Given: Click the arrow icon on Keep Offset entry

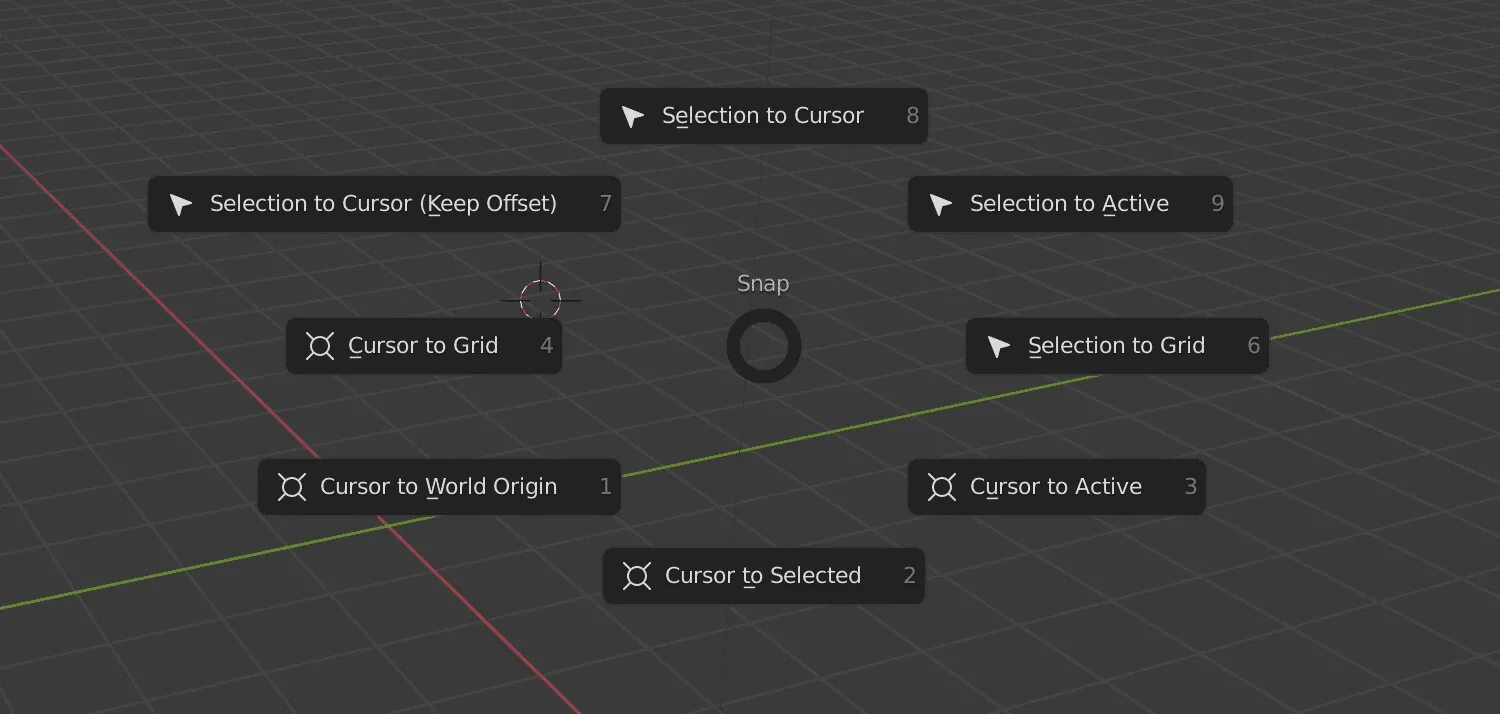Looking at the screenshot, I should (181, 205).
